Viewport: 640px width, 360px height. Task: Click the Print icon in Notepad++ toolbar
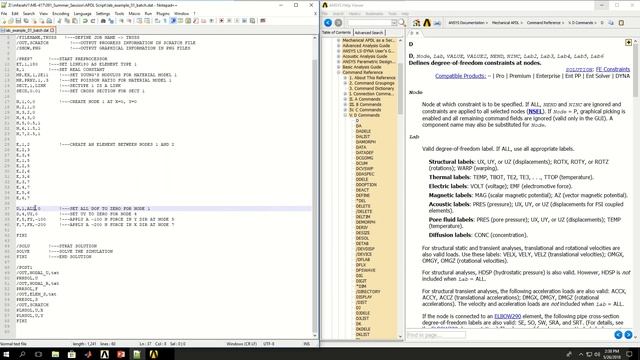(49, 21)
